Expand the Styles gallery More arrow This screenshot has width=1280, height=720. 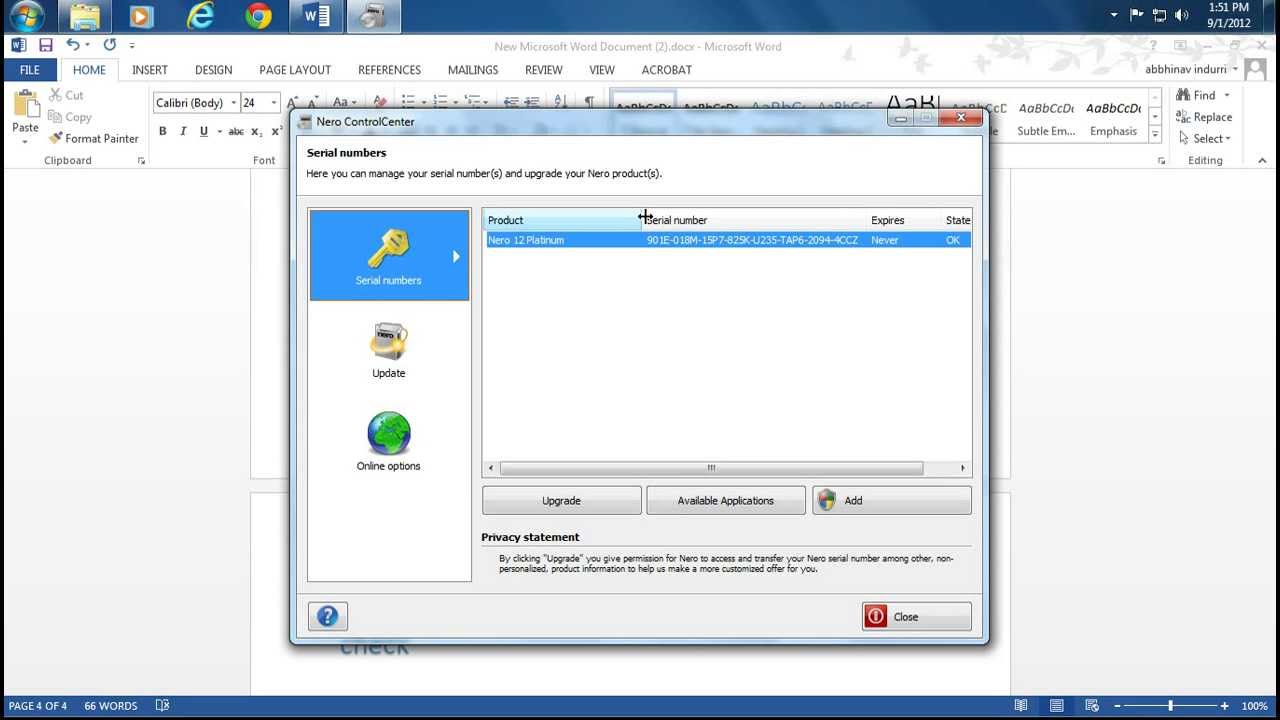(x=1155, y=134)
